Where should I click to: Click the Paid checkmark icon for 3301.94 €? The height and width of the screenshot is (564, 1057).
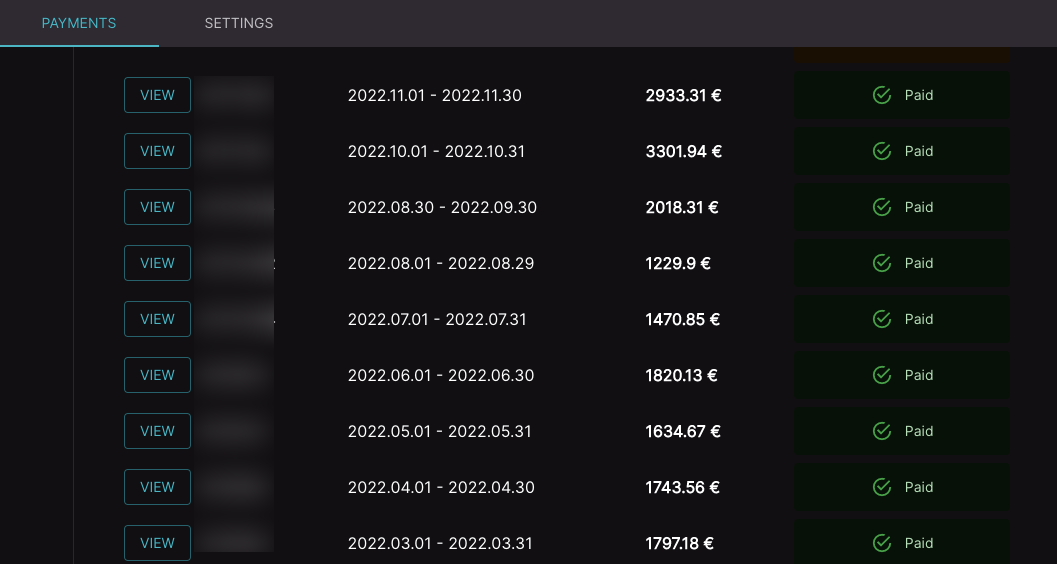click(882, 151)
